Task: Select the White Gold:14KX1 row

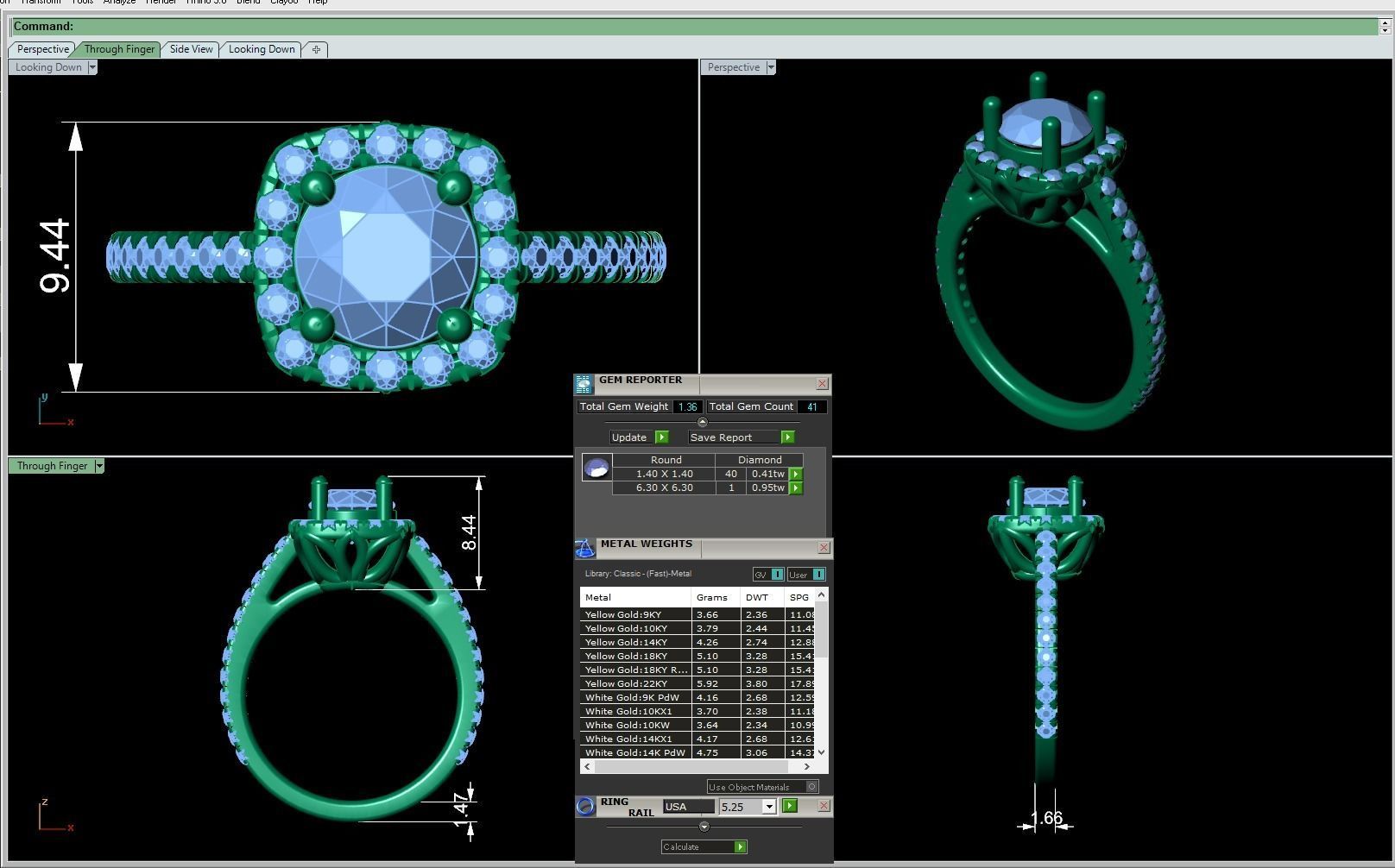Action: tap(697, 739)
